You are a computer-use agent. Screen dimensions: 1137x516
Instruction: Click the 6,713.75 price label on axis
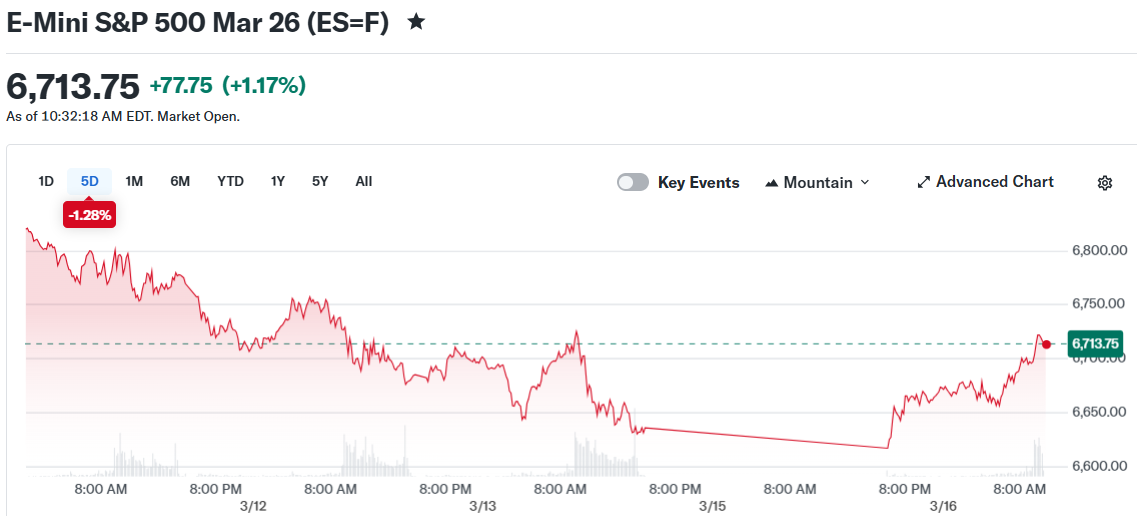point(1095,344)
